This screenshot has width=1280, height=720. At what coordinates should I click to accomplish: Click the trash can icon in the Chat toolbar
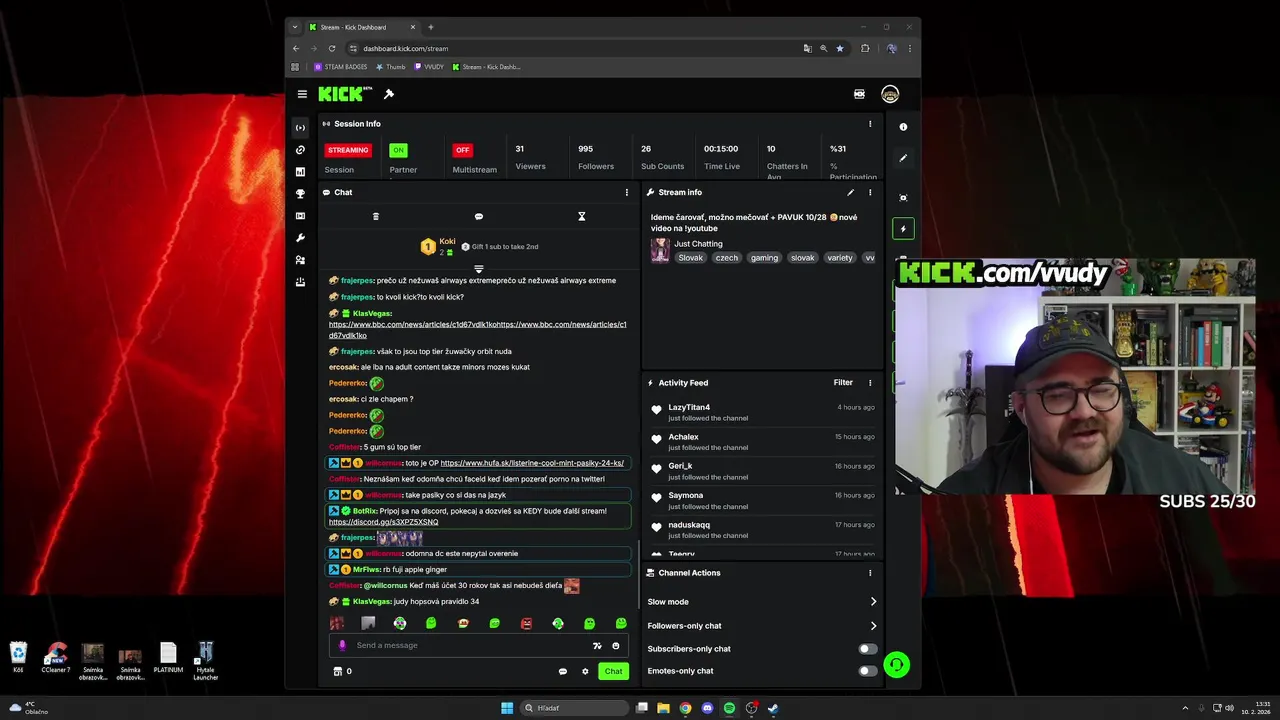[376, 216]
